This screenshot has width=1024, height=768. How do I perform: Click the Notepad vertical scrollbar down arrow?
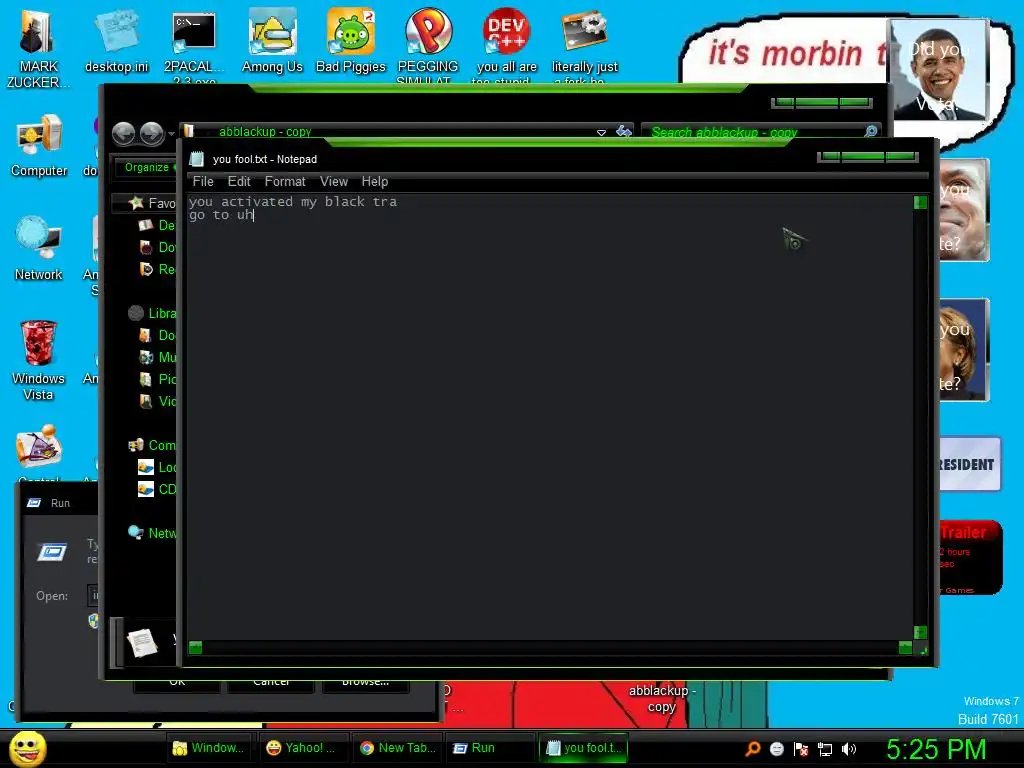[920, 632]
